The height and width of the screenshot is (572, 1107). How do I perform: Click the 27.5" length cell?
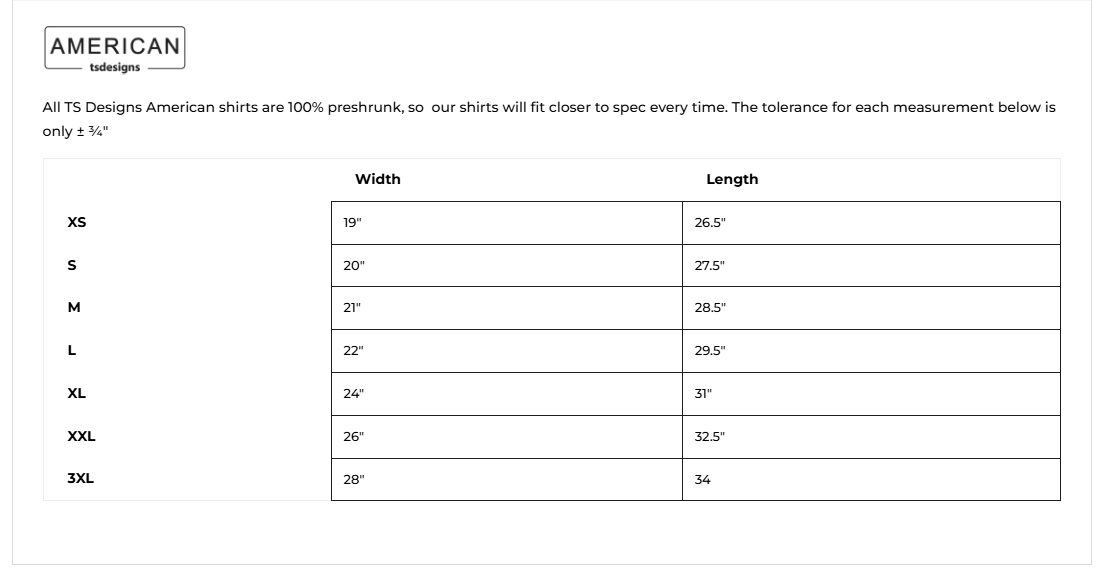pyautogui.click(x=870, y=266)
